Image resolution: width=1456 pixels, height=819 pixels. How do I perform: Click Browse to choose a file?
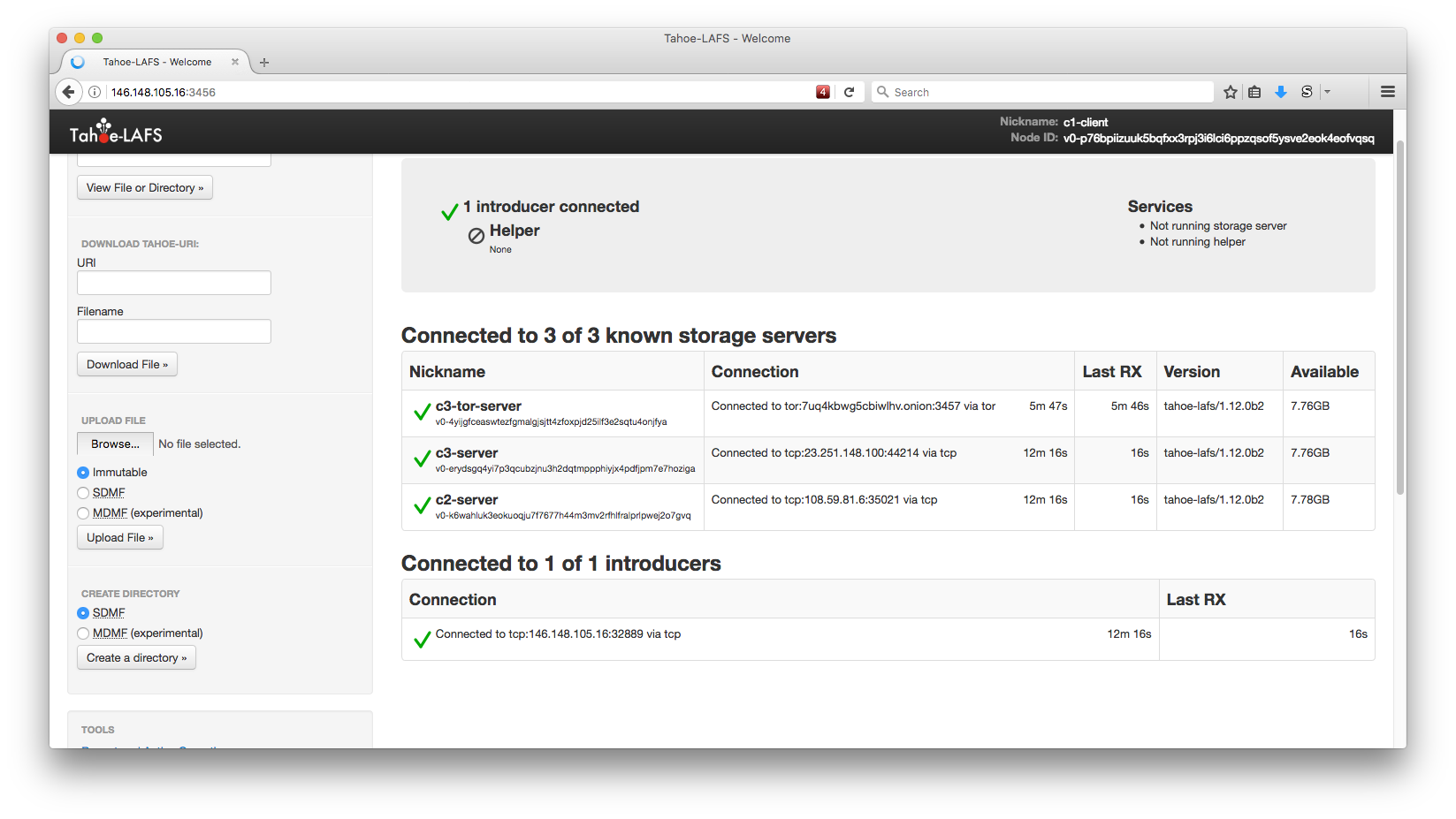[116, 444]
